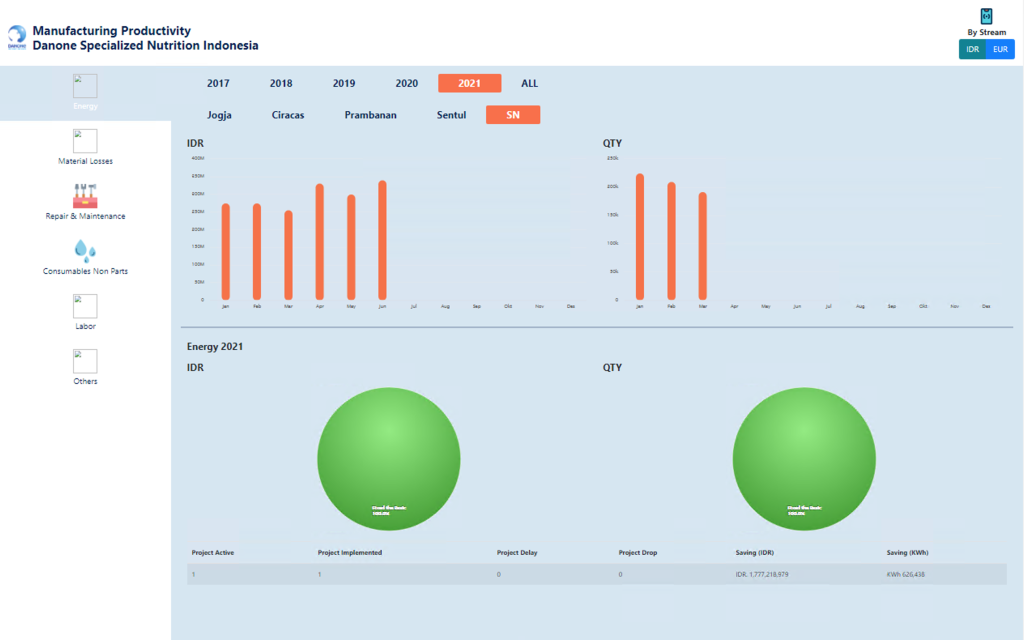This screenshot has width=1024, height=640.
Task: Click the 'Apr' month label in QTY chart
Action: 734,306
